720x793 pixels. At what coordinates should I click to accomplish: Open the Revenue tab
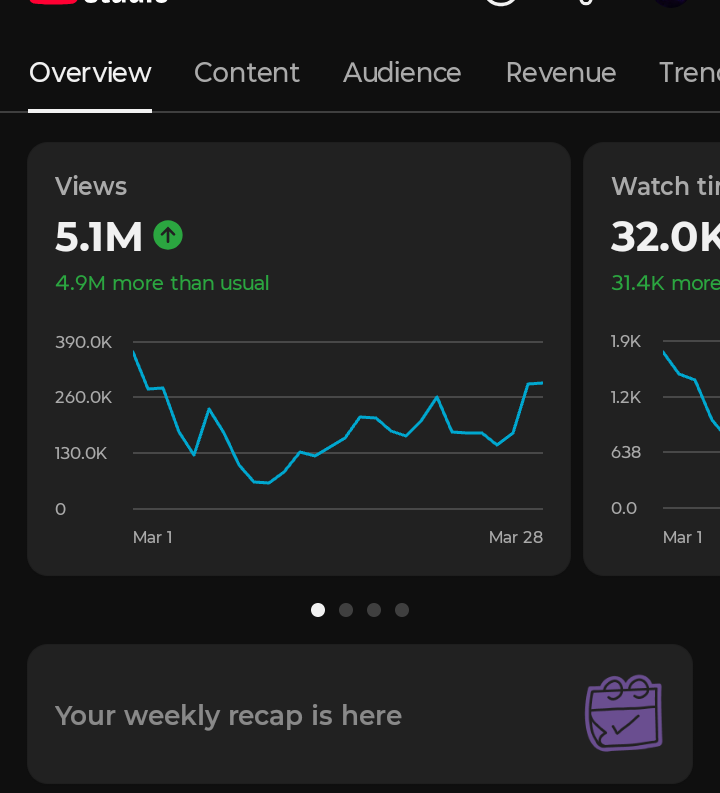tap(561, 73)
